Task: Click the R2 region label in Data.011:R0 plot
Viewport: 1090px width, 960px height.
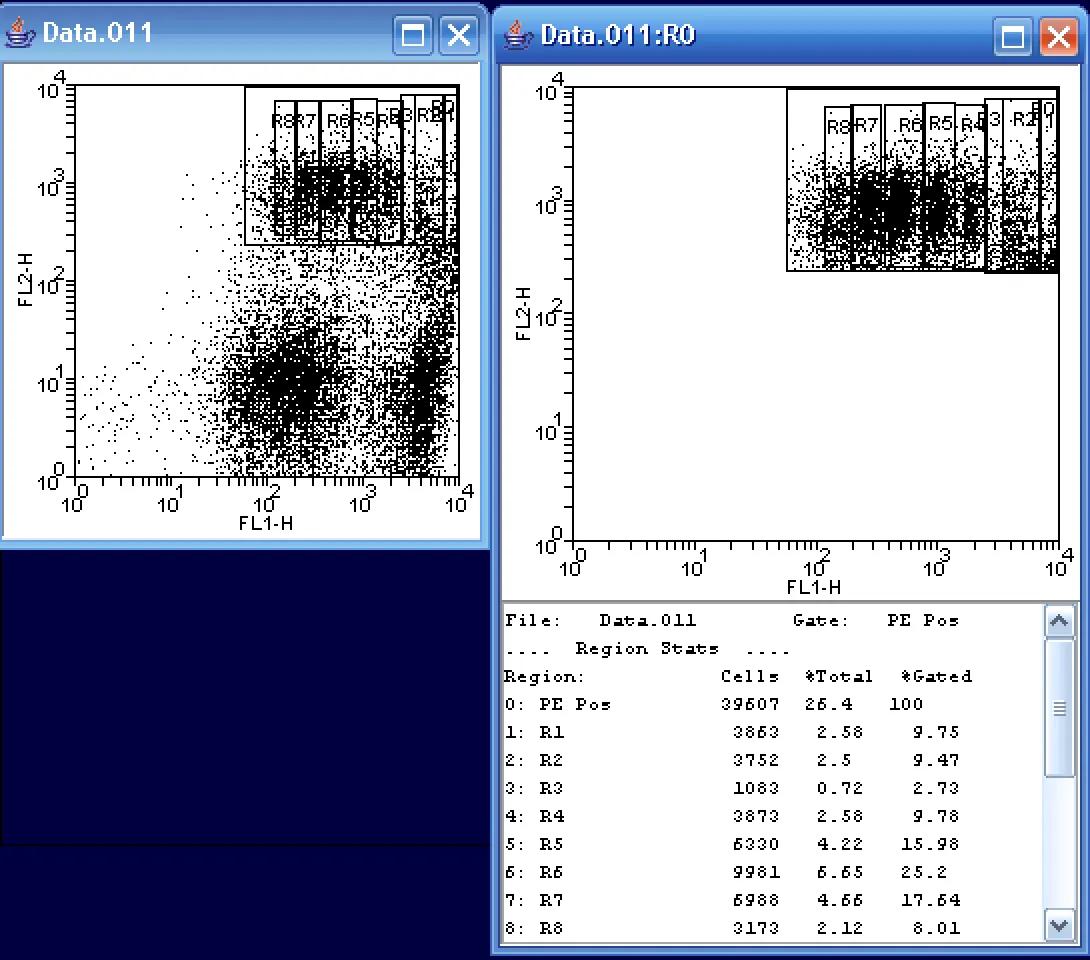Action: (x=1023, y=119)
